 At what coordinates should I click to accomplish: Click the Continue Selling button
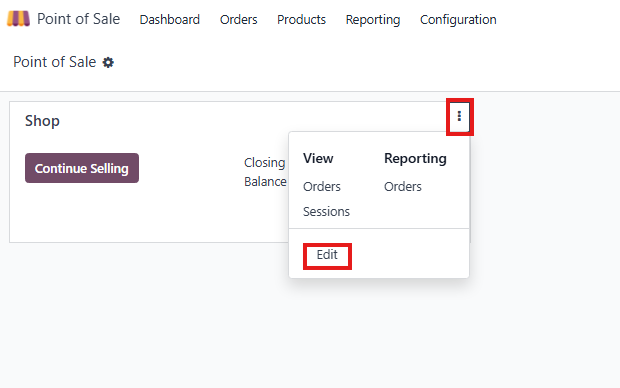point(82,168)
